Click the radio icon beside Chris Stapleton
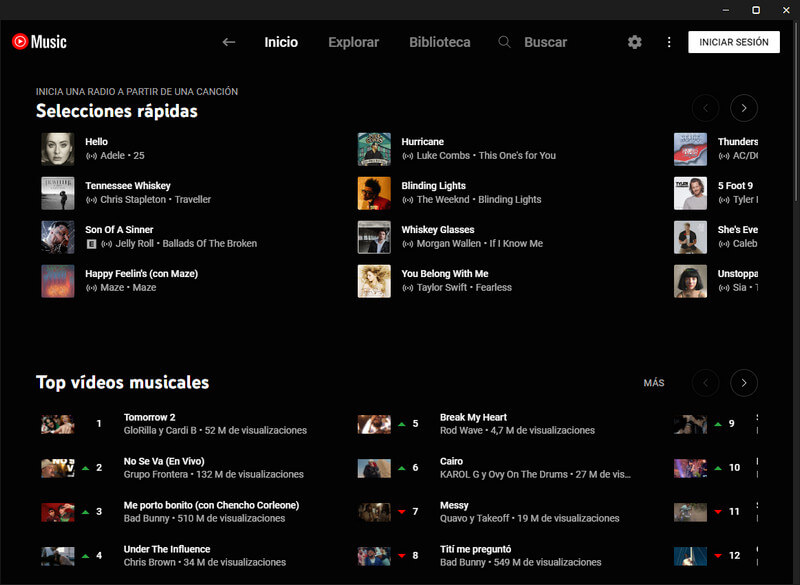The image size is (800, 585). [x=91, y=200]
